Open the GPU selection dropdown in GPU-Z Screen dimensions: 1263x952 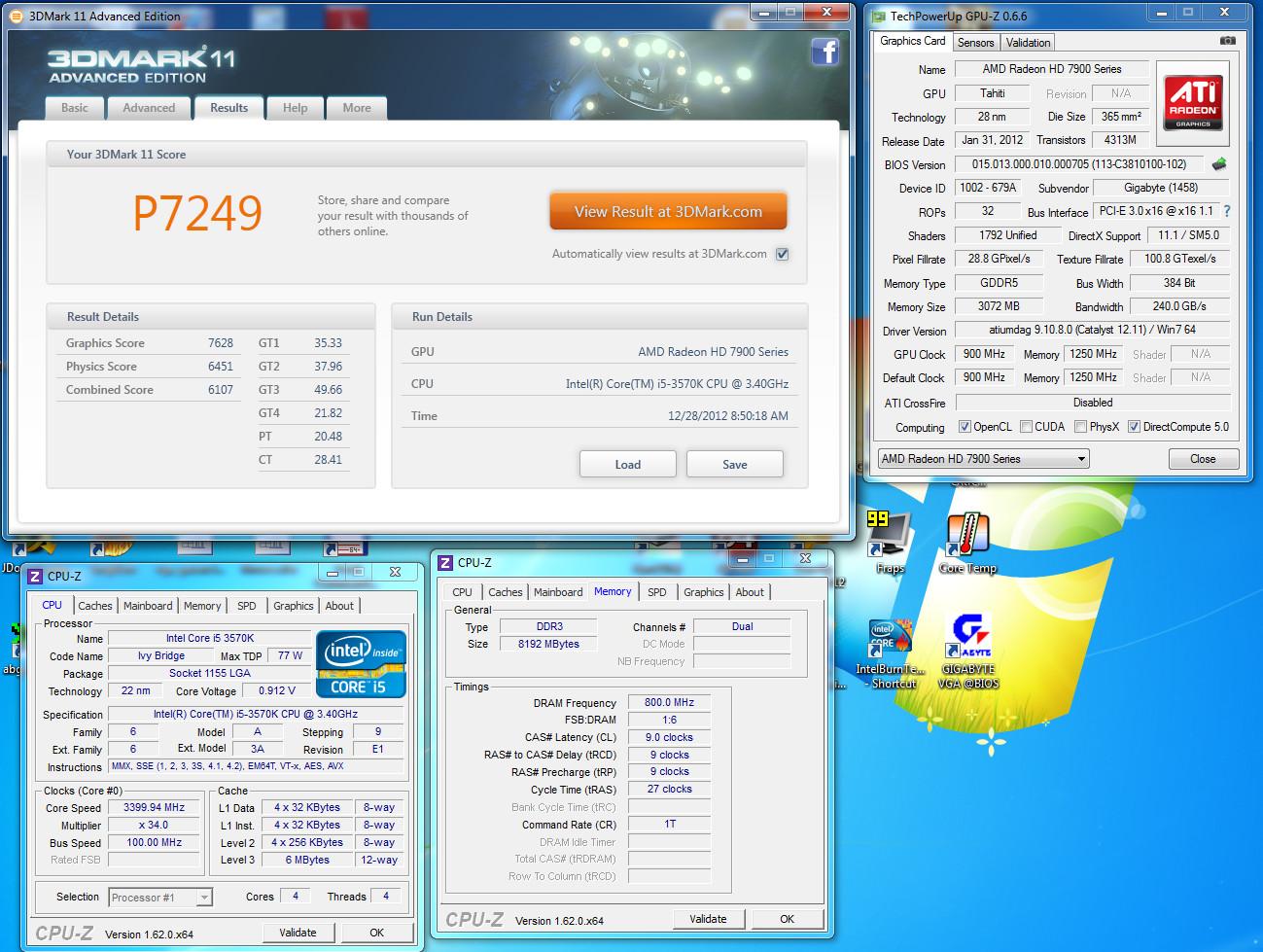click(x=983, y=459)
